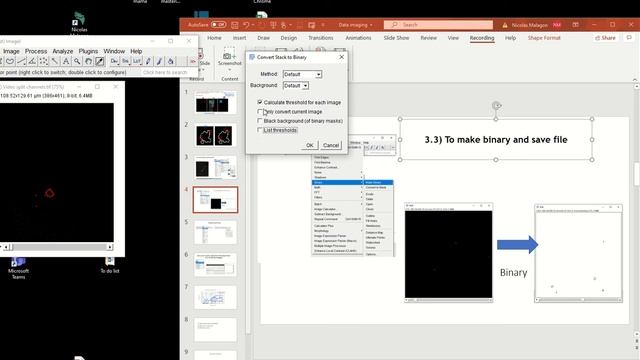Check Black background (of binary masks)

[x=260, y=121]
